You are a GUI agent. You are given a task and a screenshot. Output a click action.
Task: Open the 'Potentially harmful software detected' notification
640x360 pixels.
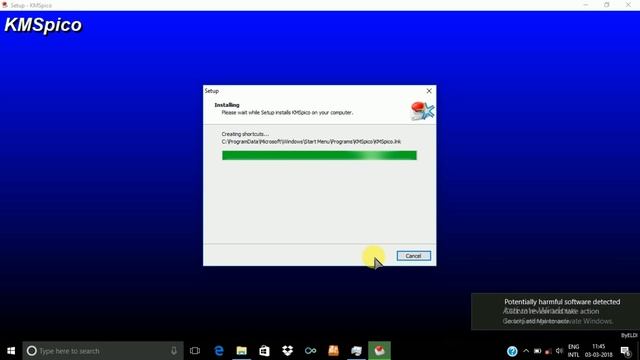[x=556, y=311]
